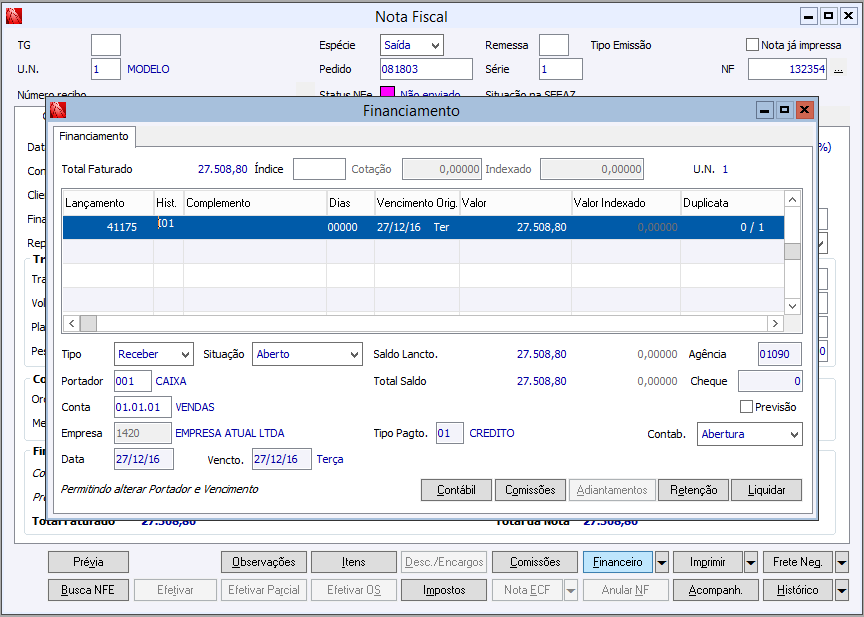Click the Liquidar button
Viewport: 864px width, 617px height.
[766, 490]
